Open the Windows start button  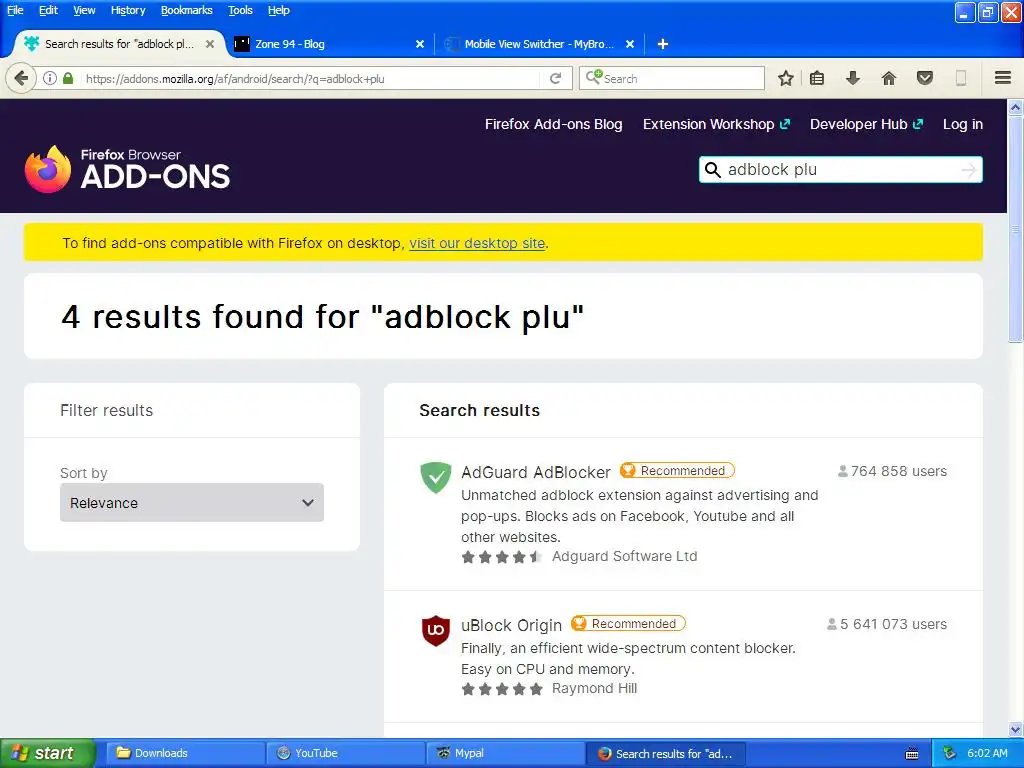click(x=47, y=753)
